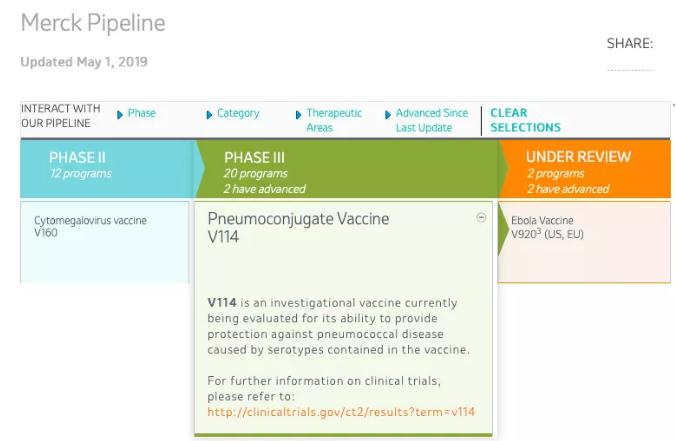Click the arrow icon beside Phase filter
This screenshot has width=676, height=441.
click(120, 114)
